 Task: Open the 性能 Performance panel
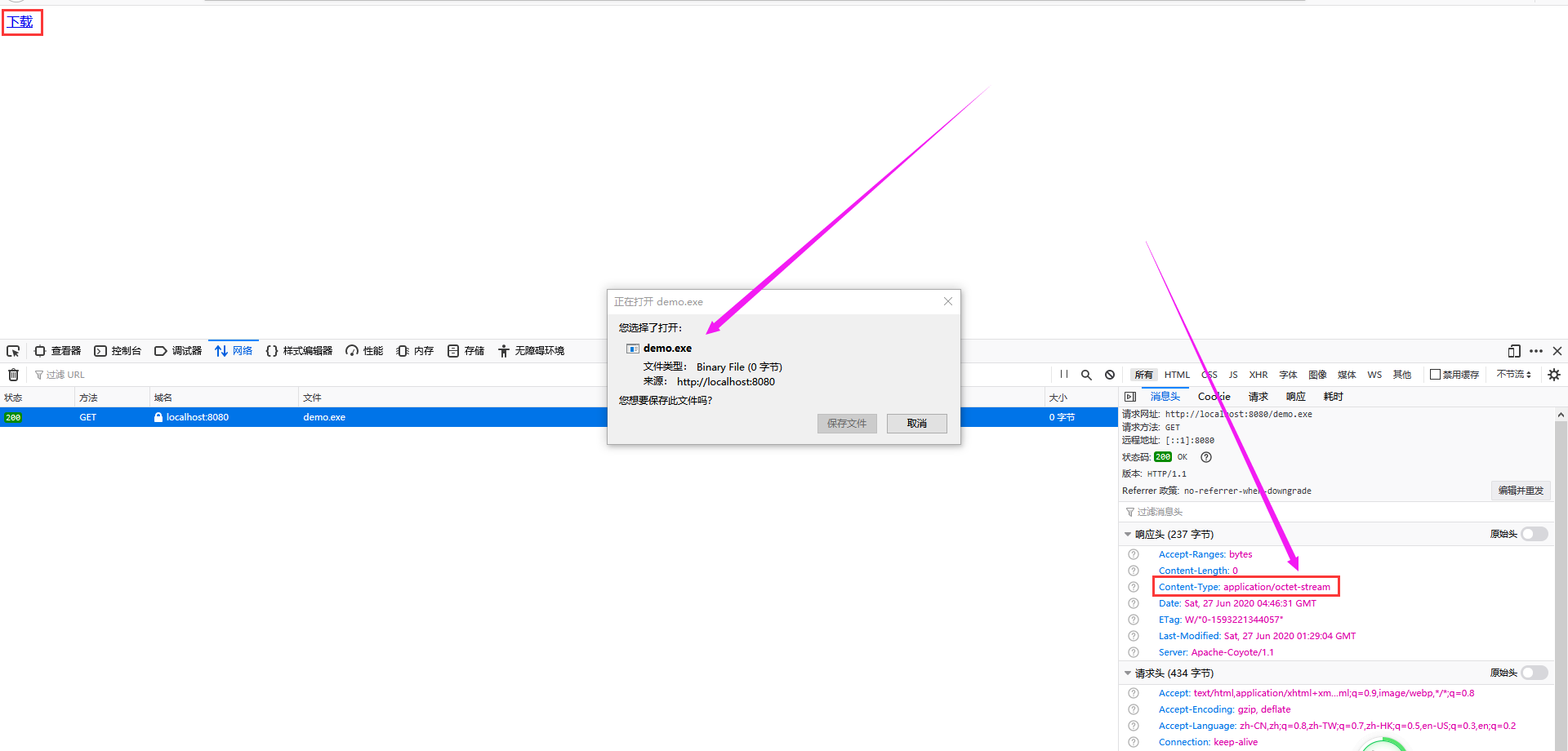tap(364, 351)
